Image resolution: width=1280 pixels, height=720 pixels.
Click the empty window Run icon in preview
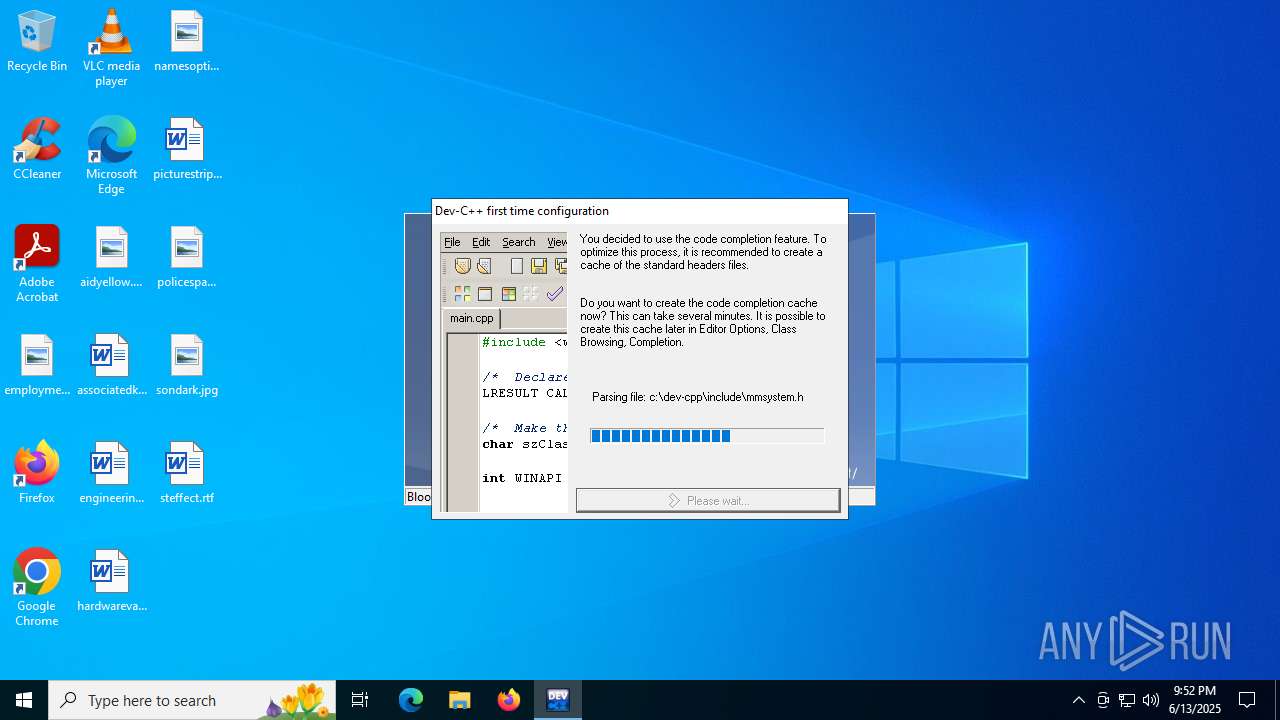pyautogui.click(x=485, y=294)
